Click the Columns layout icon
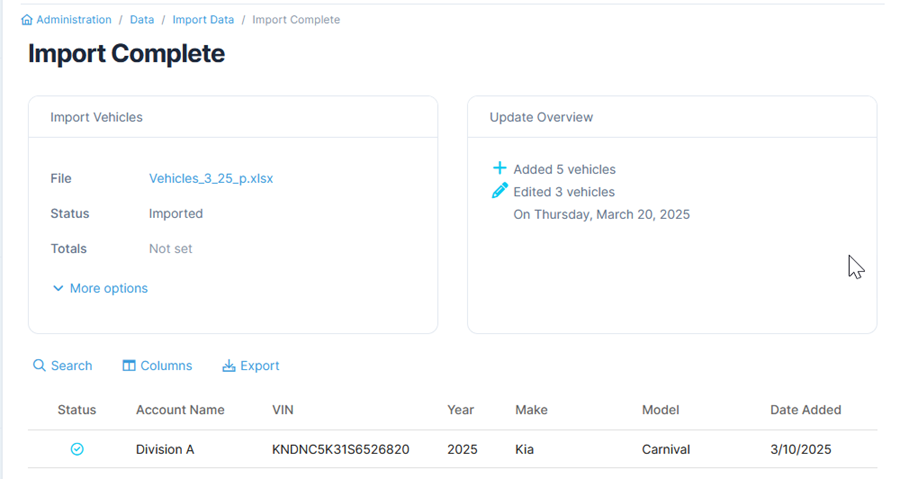The height and width of the screenshot is (479, 900). [129, 365]
